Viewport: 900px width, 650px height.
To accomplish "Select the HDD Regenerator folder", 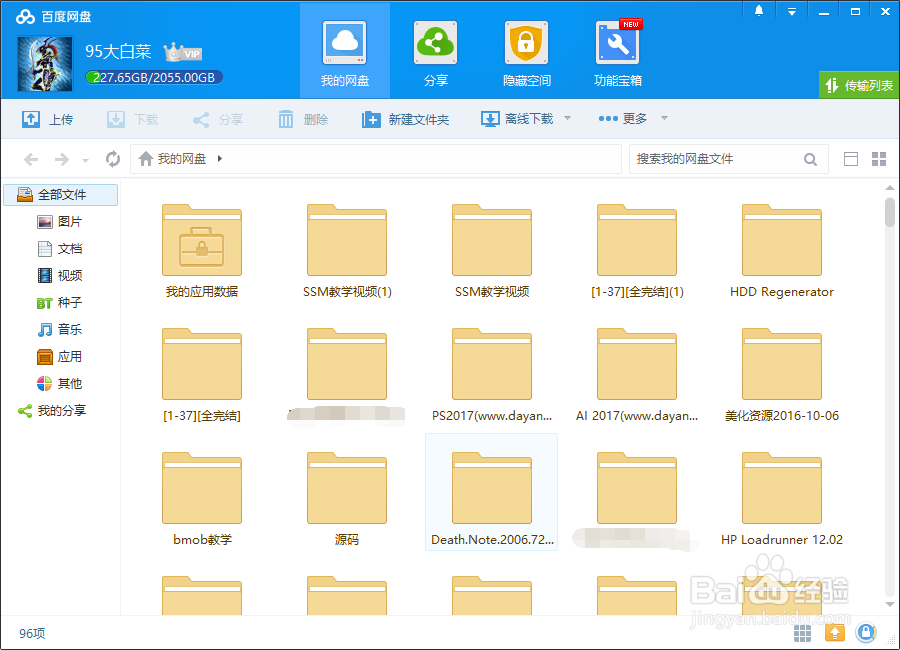I will 782,252.
